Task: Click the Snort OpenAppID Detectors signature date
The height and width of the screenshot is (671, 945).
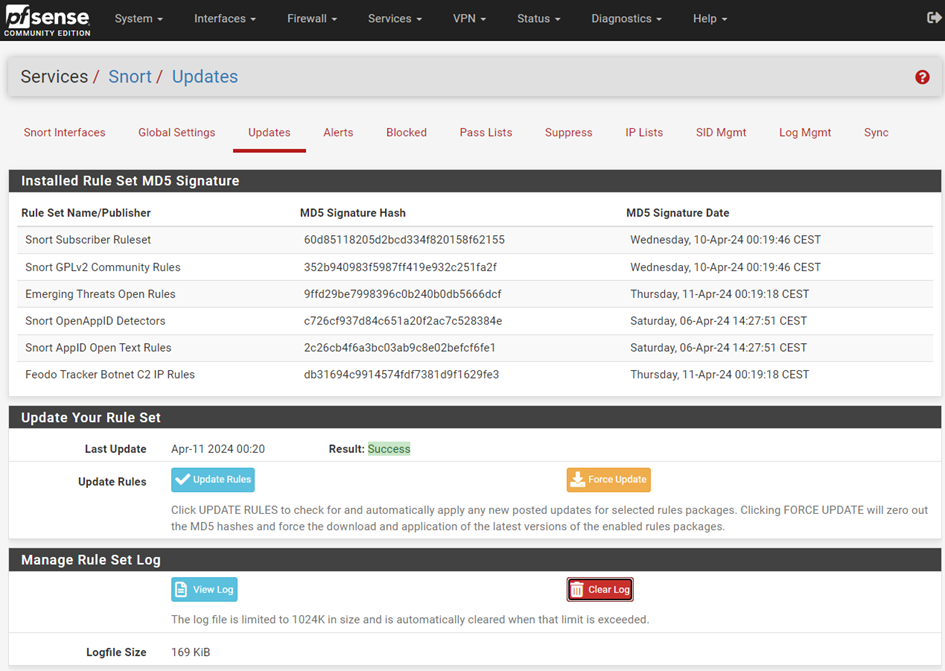Action: pyautogui.click(x=718, y=321)
